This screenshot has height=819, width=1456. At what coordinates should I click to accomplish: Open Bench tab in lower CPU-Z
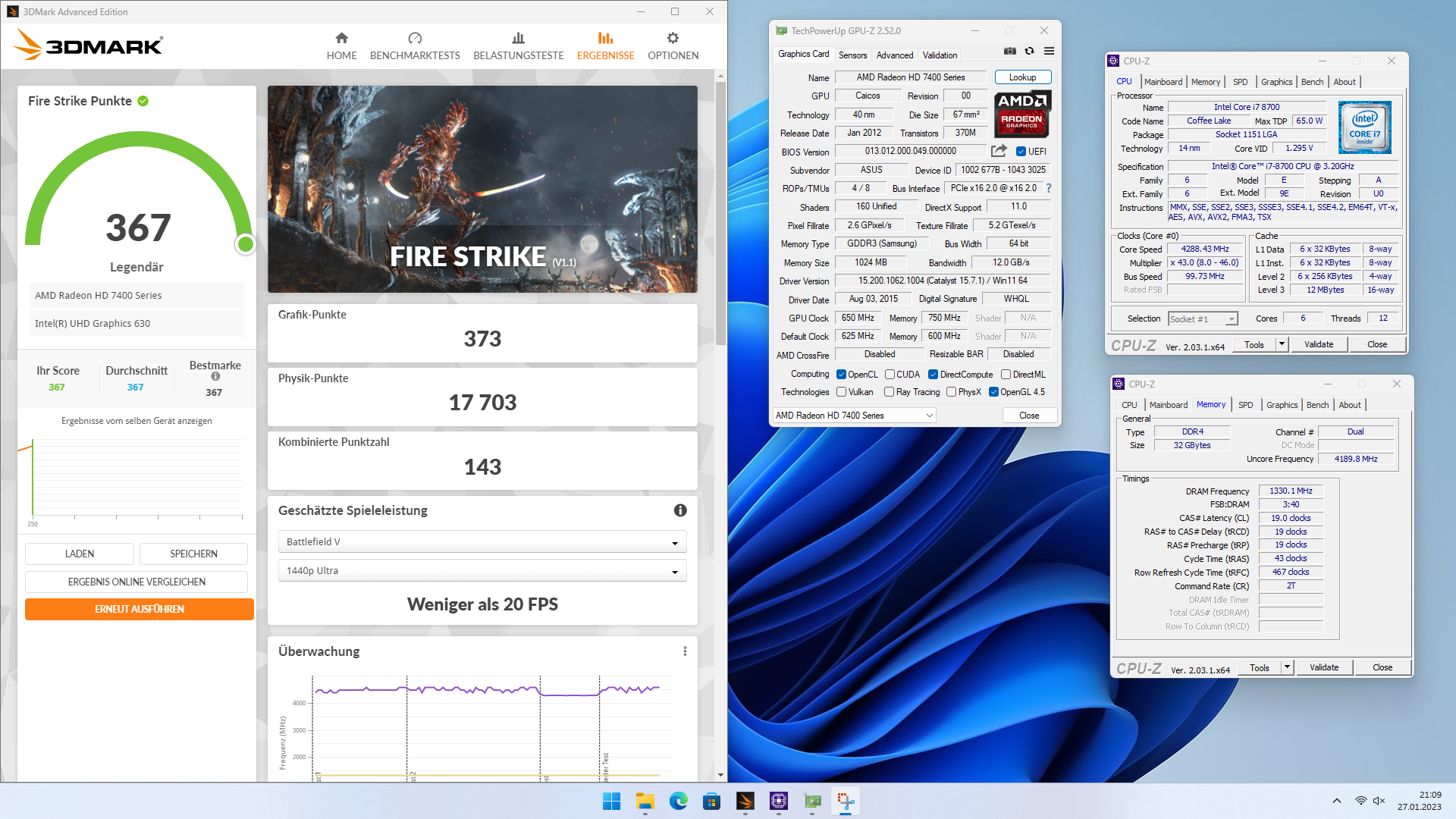click(1317, 405)
